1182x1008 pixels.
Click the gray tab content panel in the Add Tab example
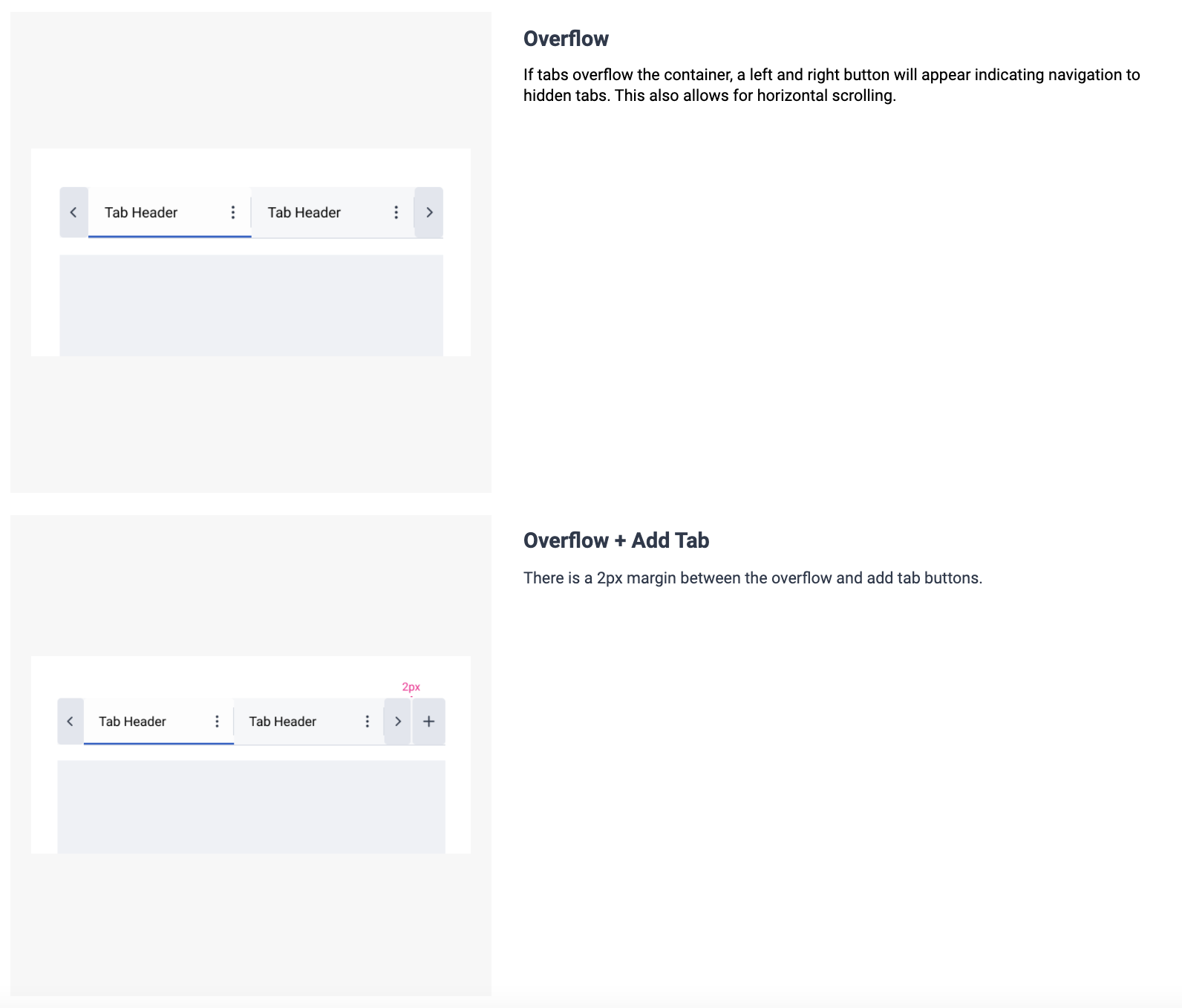tap(251, 807)
